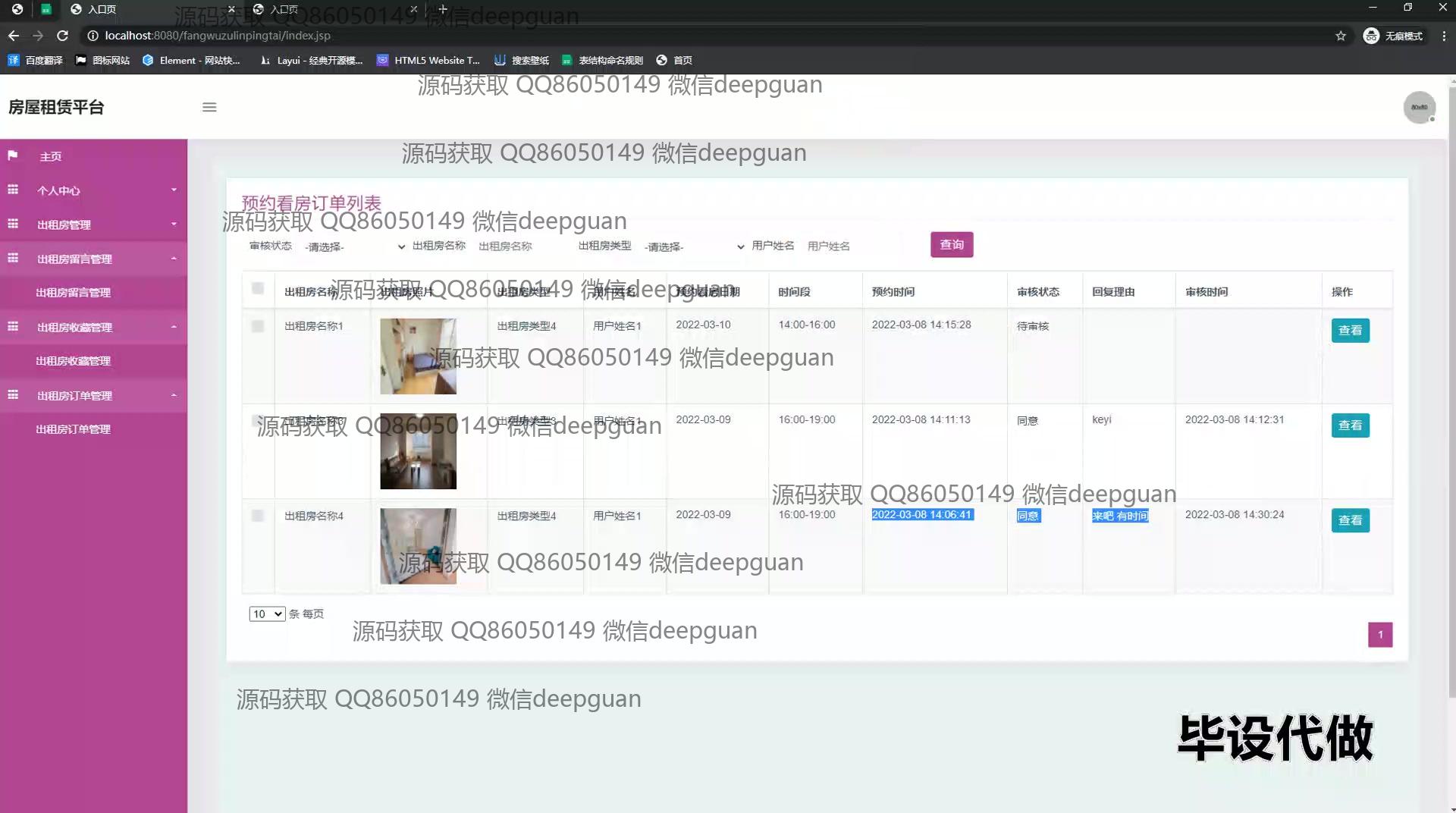
Task: Open the 出租房类型 filter dropdown
Action: 694,246
